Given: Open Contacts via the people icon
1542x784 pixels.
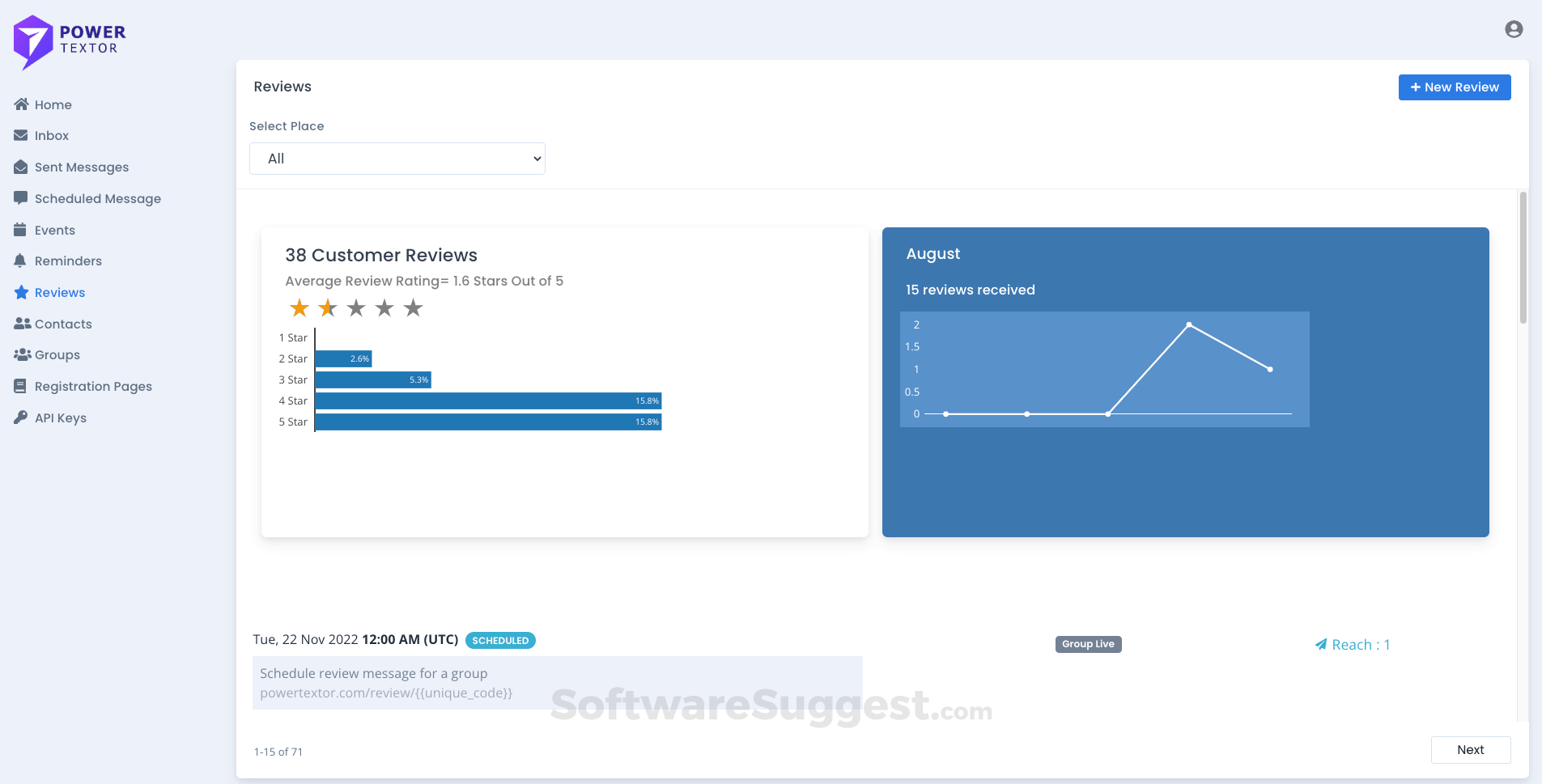Looking at the screenshot, I should pyautogui.click(x=20, y=324).
